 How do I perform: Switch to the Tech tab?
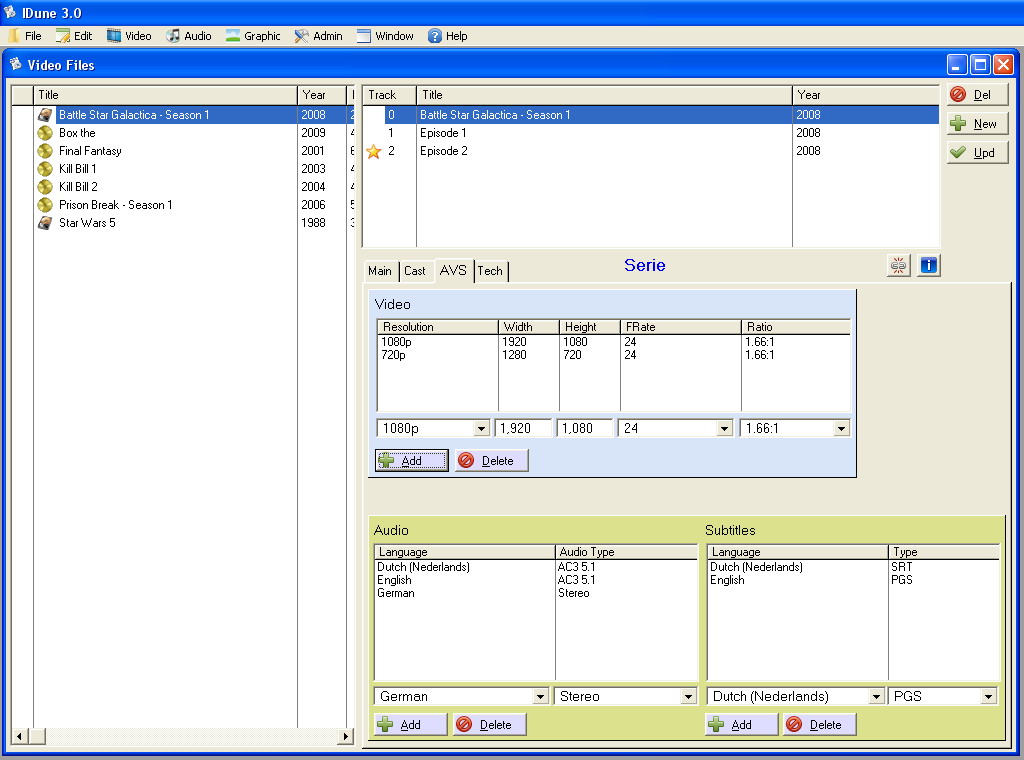tap(490, 271)
